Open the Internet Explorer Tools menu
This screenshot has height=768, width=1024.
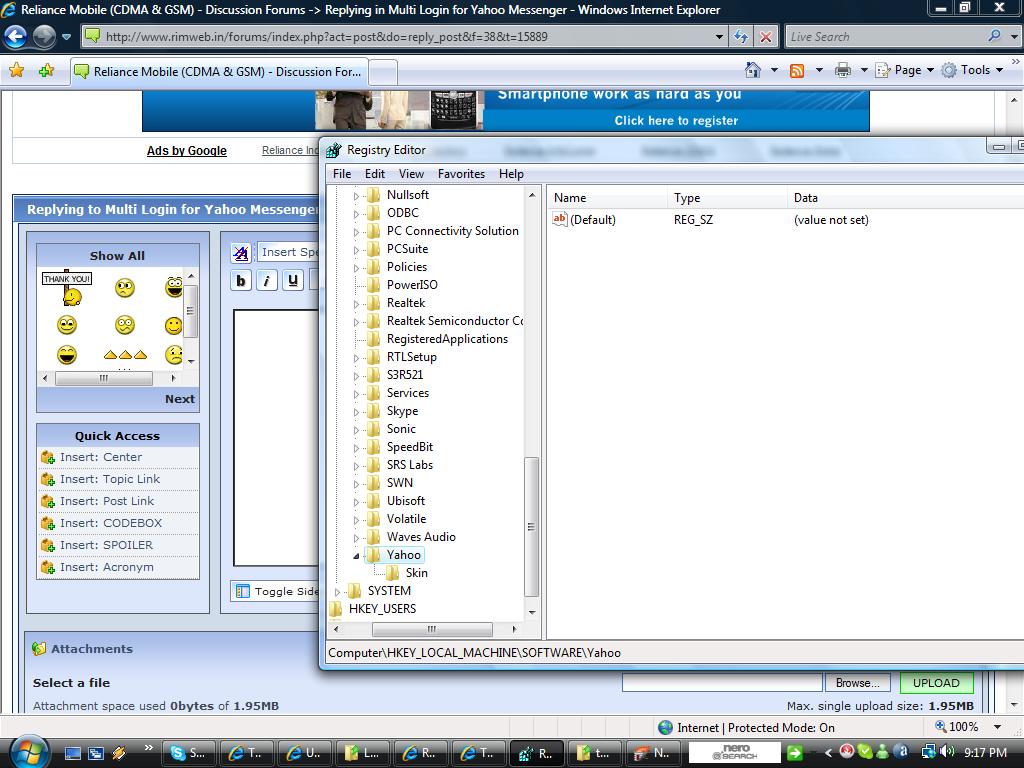[x=972, y=70]
